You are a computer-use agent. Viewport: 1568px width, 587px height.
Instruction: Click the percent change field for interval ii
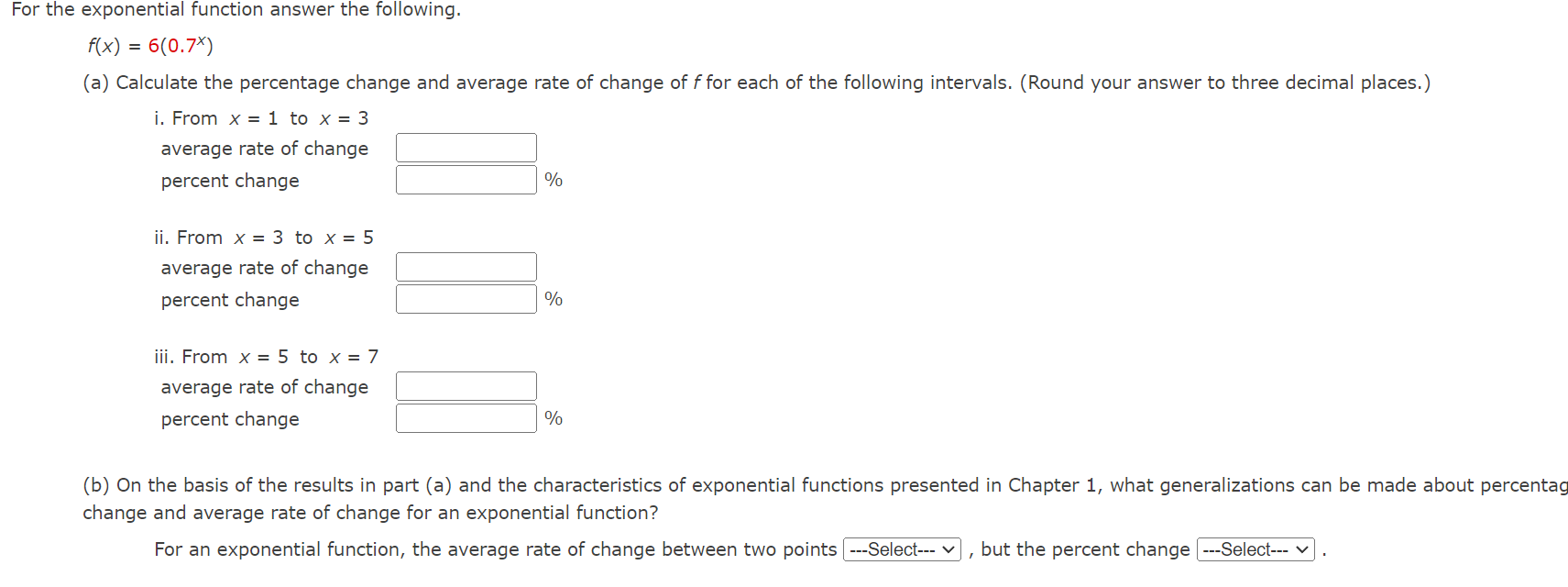tap(466, 298)
